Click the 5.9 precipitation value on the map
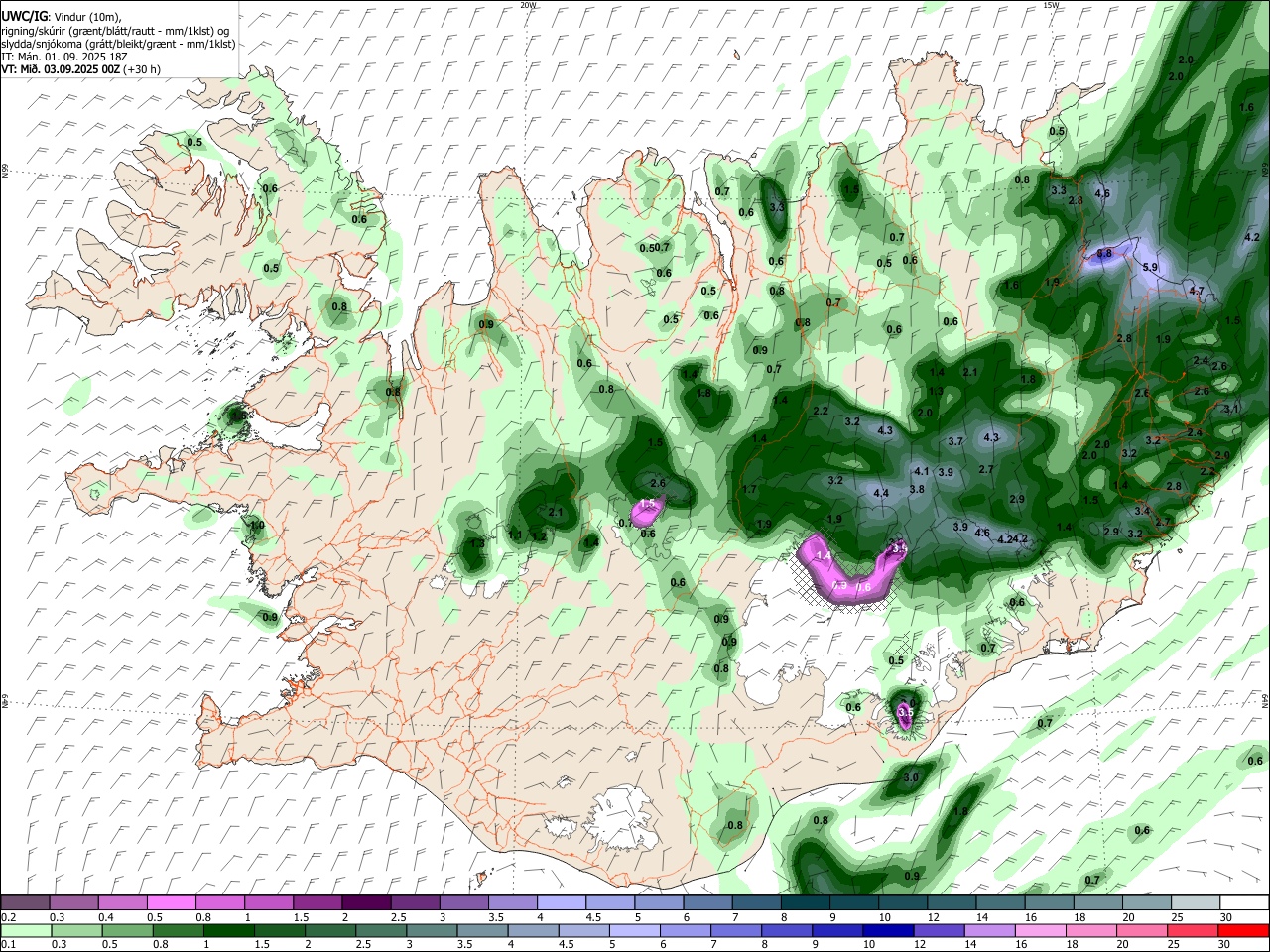 coord(1150,268)
